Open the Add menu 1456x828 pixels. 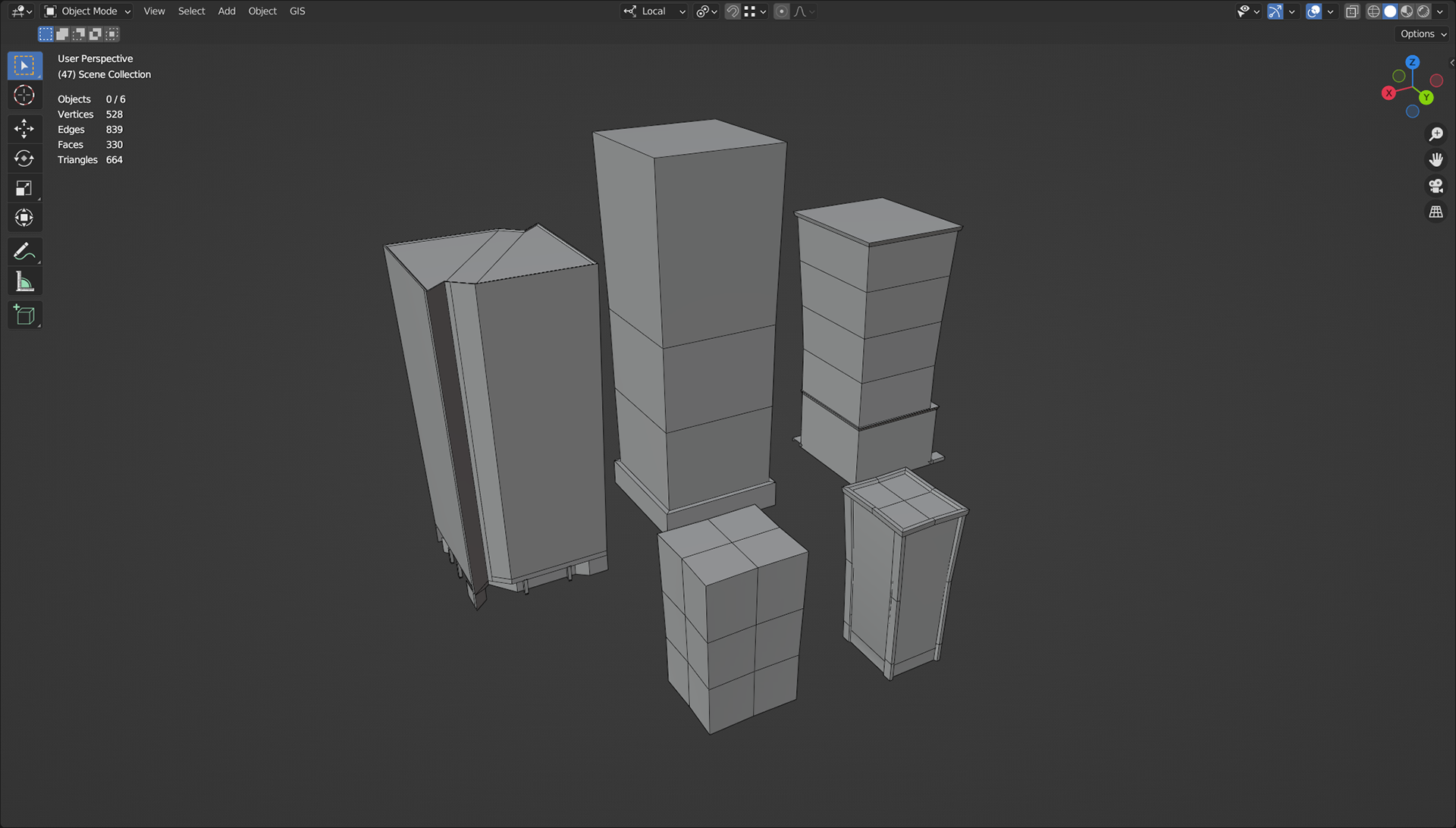[227, 11]
